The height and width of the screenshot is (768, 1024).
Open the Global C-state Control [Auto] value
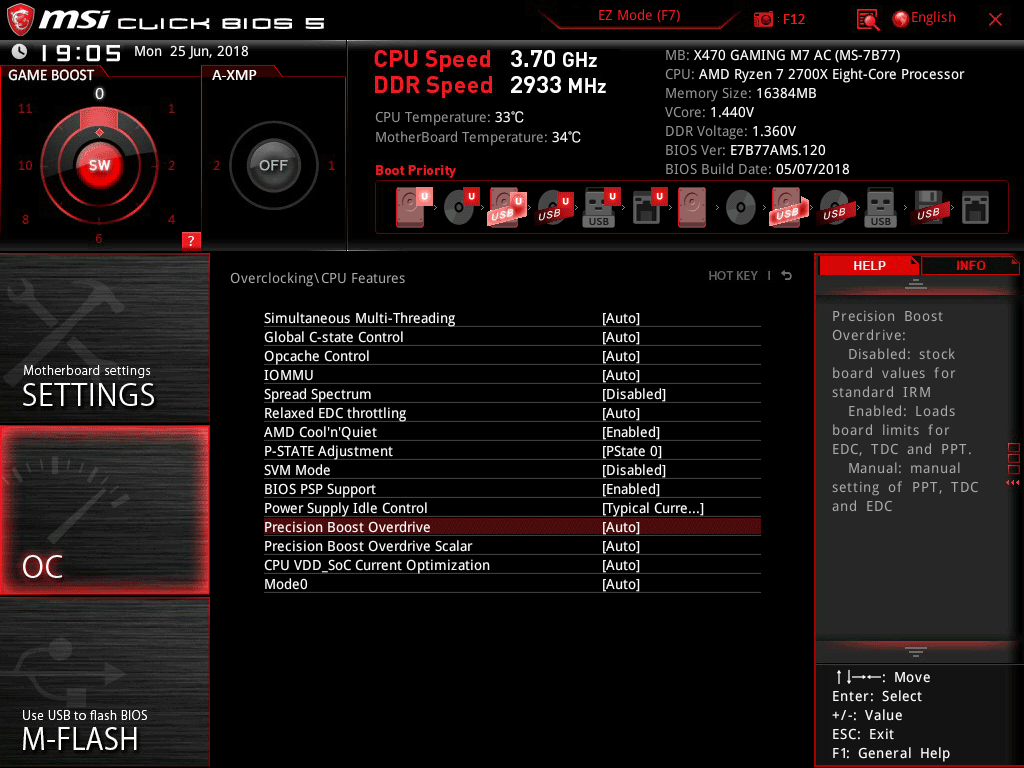(620, 337)
